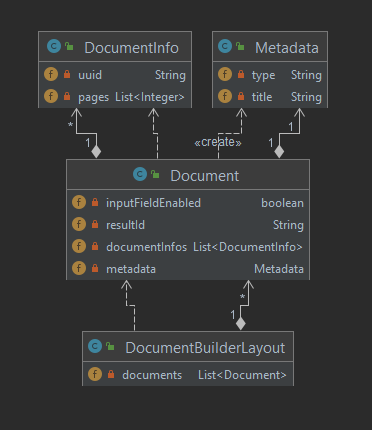Click the green public lock beside DocumentBuilderLayout
The image size is (372, 430).
110,346
